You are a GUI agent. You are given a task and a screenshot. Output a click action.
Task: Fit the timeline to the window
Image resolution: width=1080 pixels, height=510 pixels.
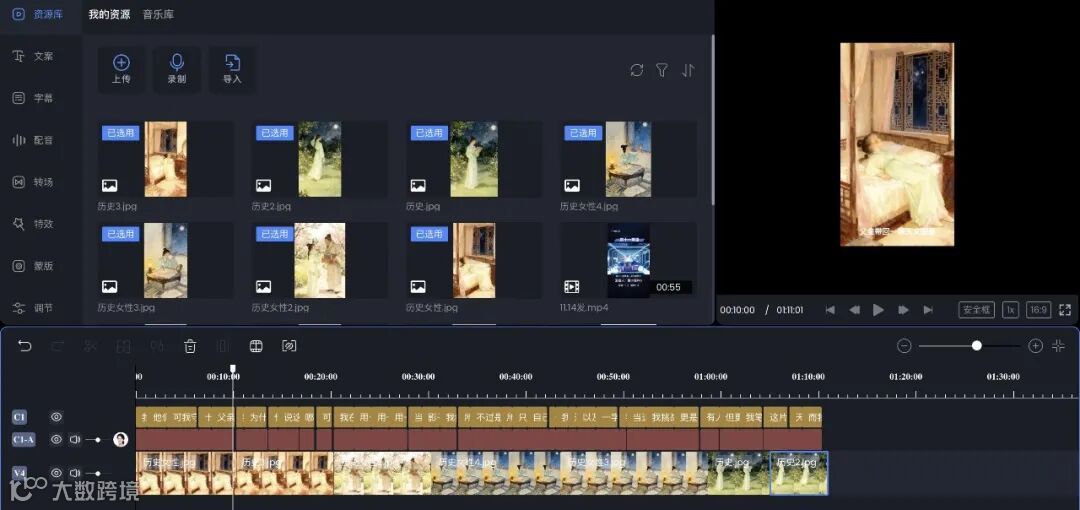point(1059,346)
